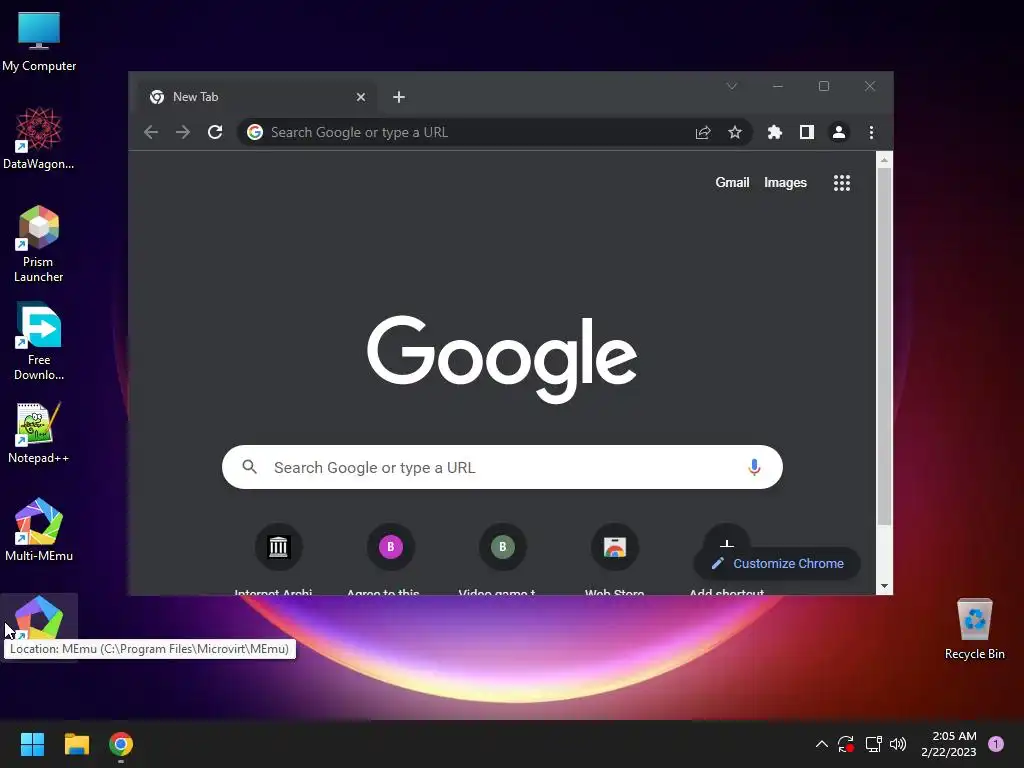Screen dimensions: 1024x768
Task: Click the scrollbar down arrow
Action: [x=884, y=586]
